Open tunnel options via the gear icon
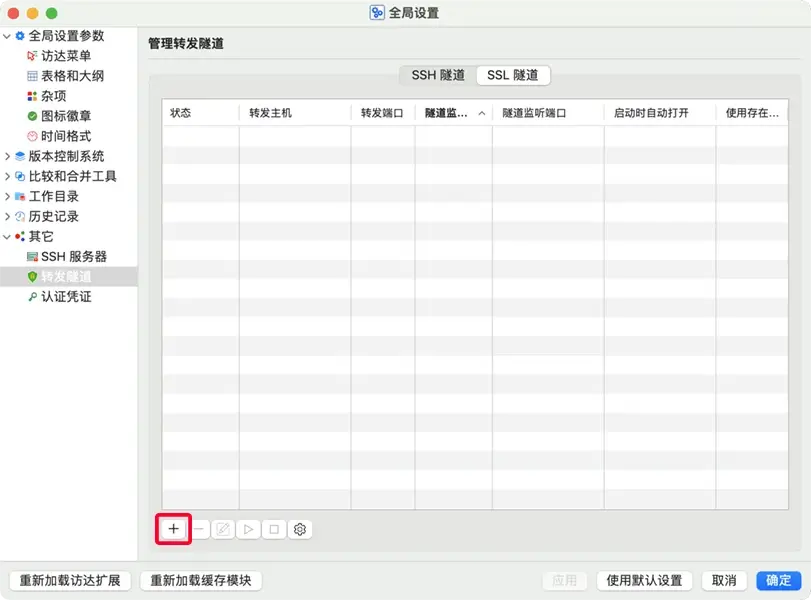 pyautogui.click(x=299, y=529)
